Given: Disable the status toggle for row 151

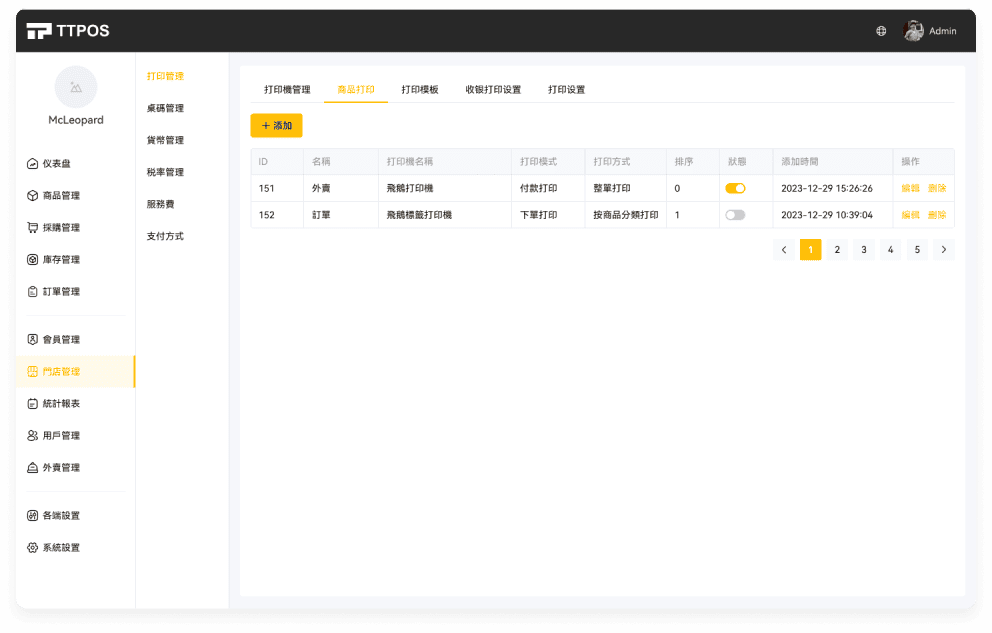Looking at the screenshot, I should [x=735, y=188].
